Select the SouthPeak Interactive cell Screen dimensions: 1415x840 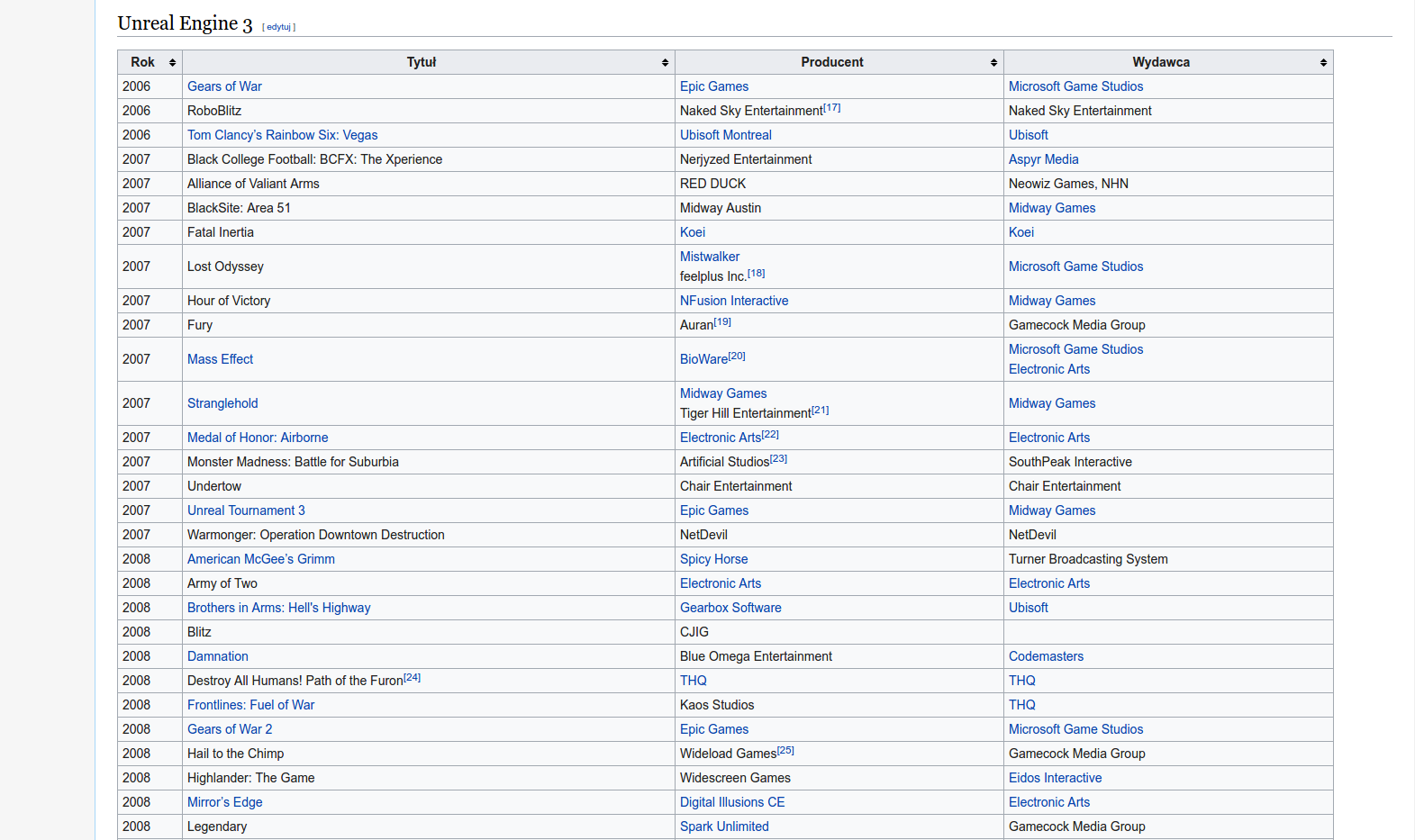[1168, 462]
